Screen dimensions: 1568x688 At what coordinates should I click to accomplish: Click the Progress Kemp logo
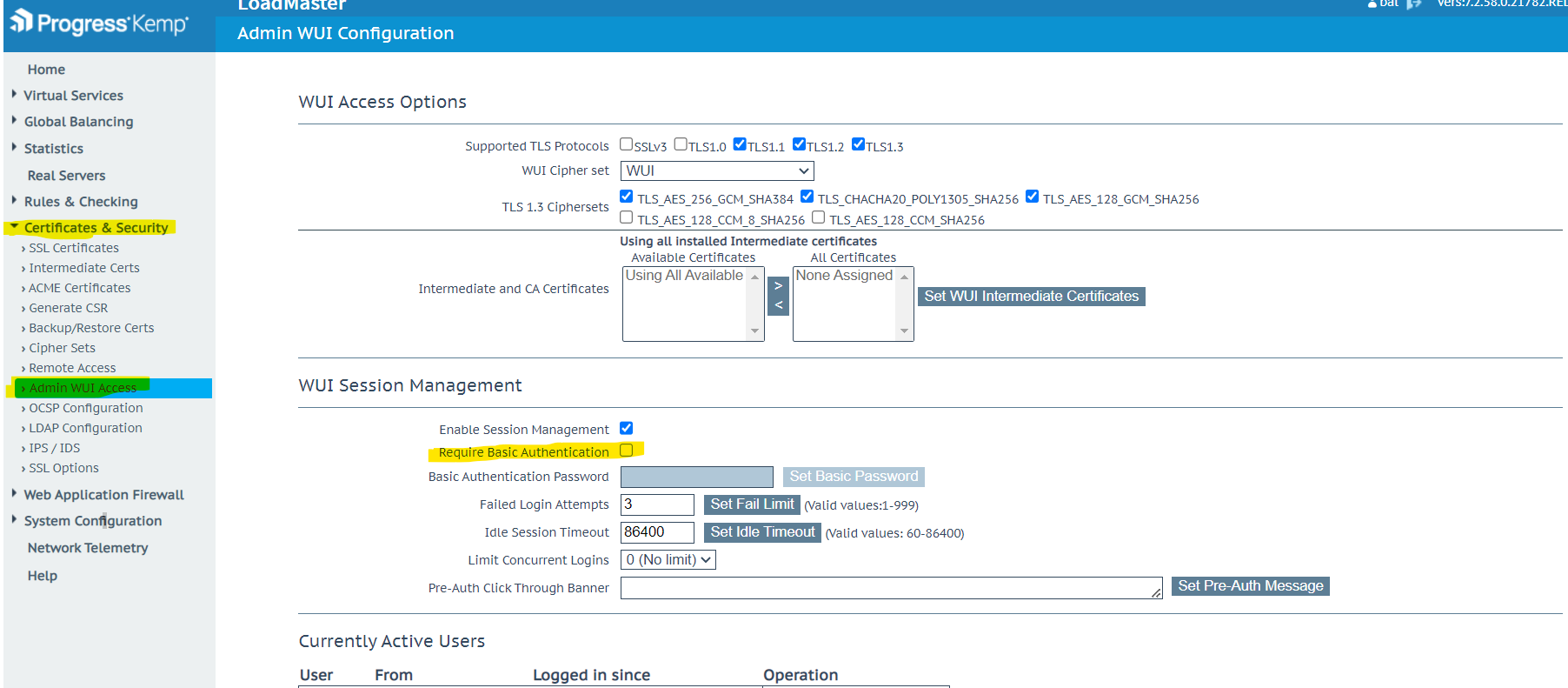(99, 23)
